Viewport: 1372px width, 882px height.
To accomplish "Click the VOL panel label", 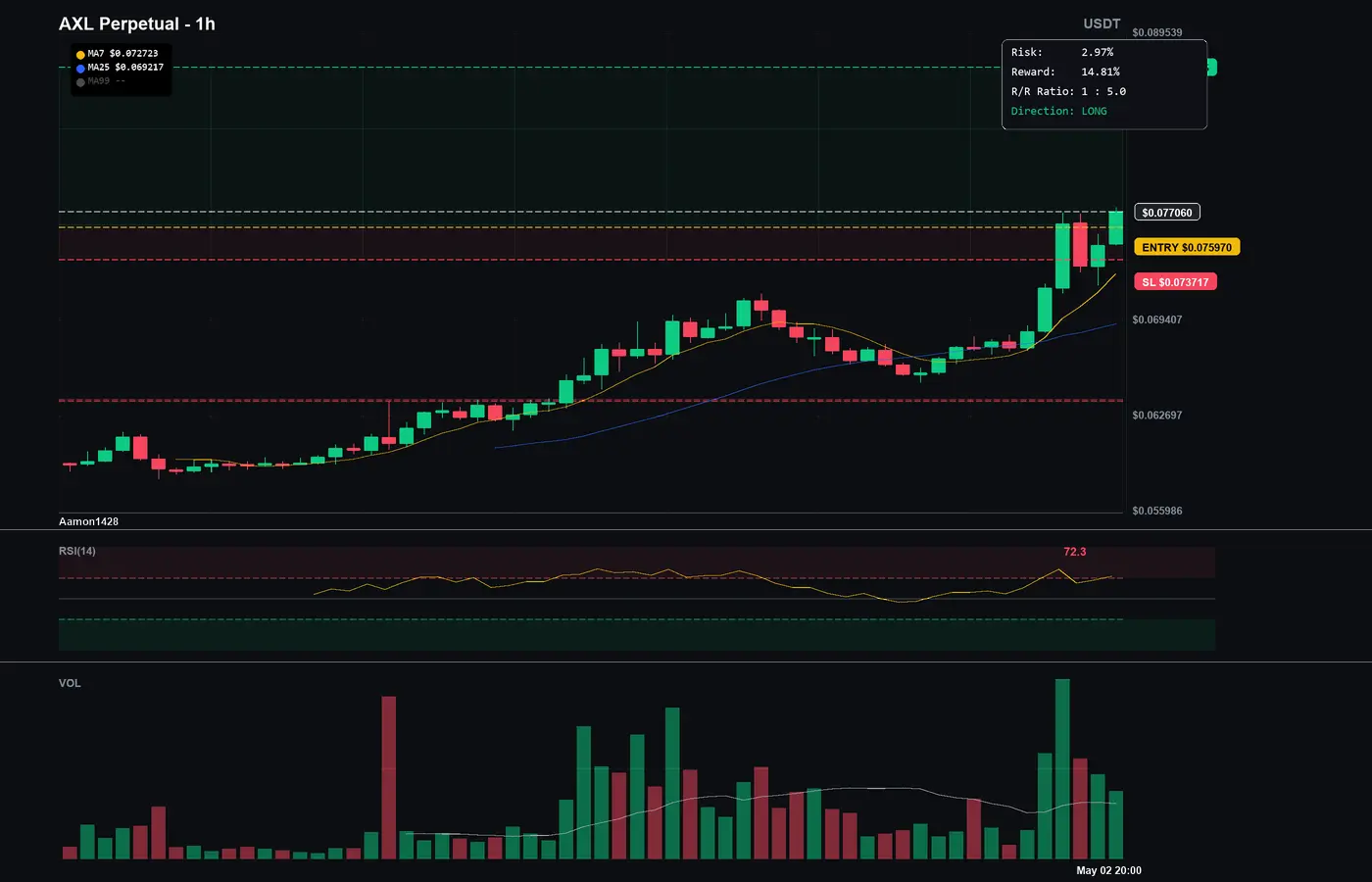I will 70,683.
